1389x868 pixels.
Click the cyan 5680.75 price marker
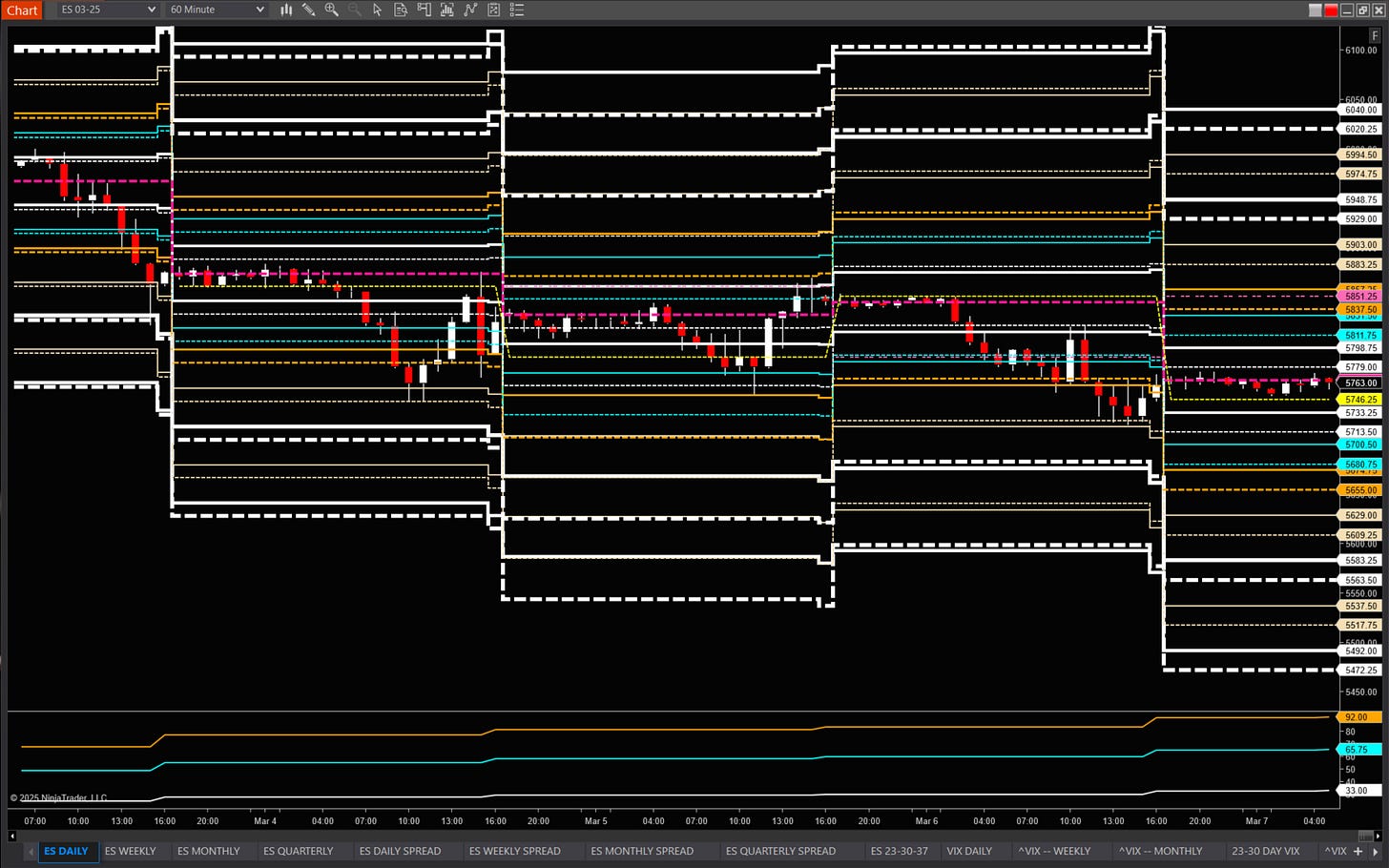pyautogui.click(x=1360, y=465)
